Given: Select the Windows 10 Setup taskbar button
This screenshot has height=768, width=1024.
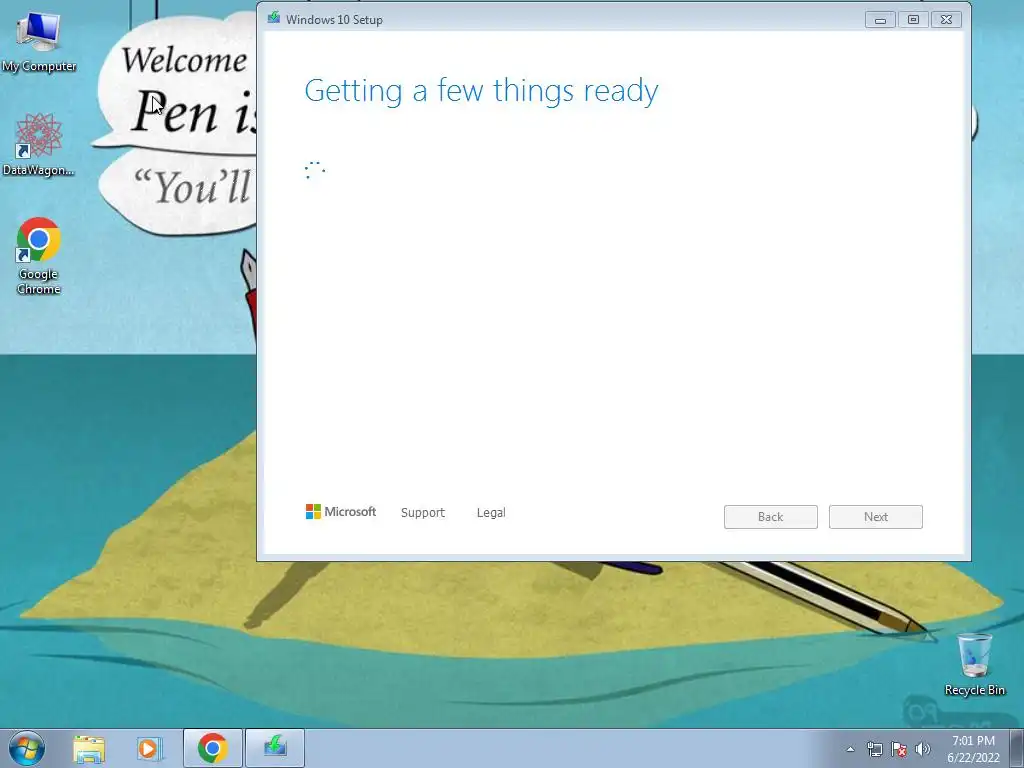Looking at the screenshot, I should (275, 748).
